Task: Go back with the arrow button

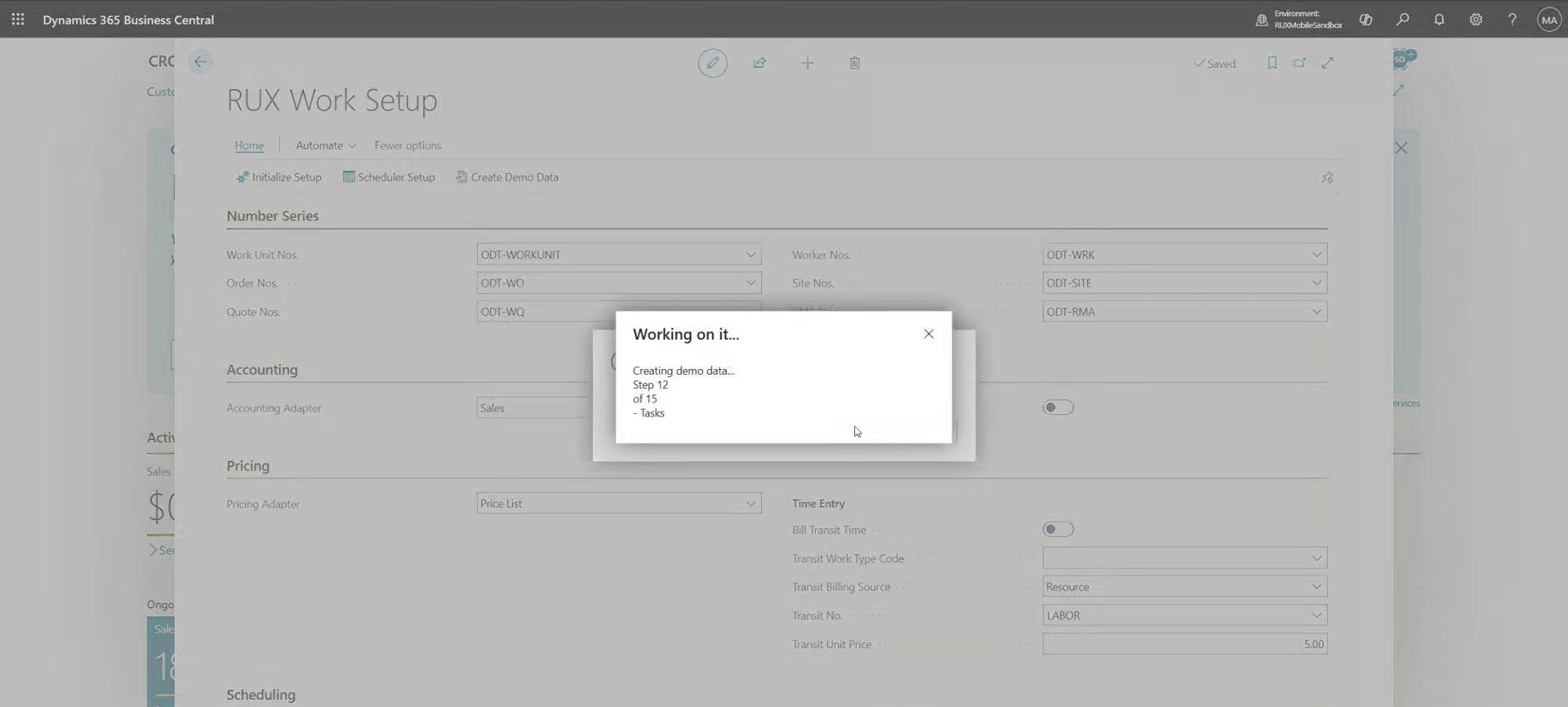Action: point(200,62)
